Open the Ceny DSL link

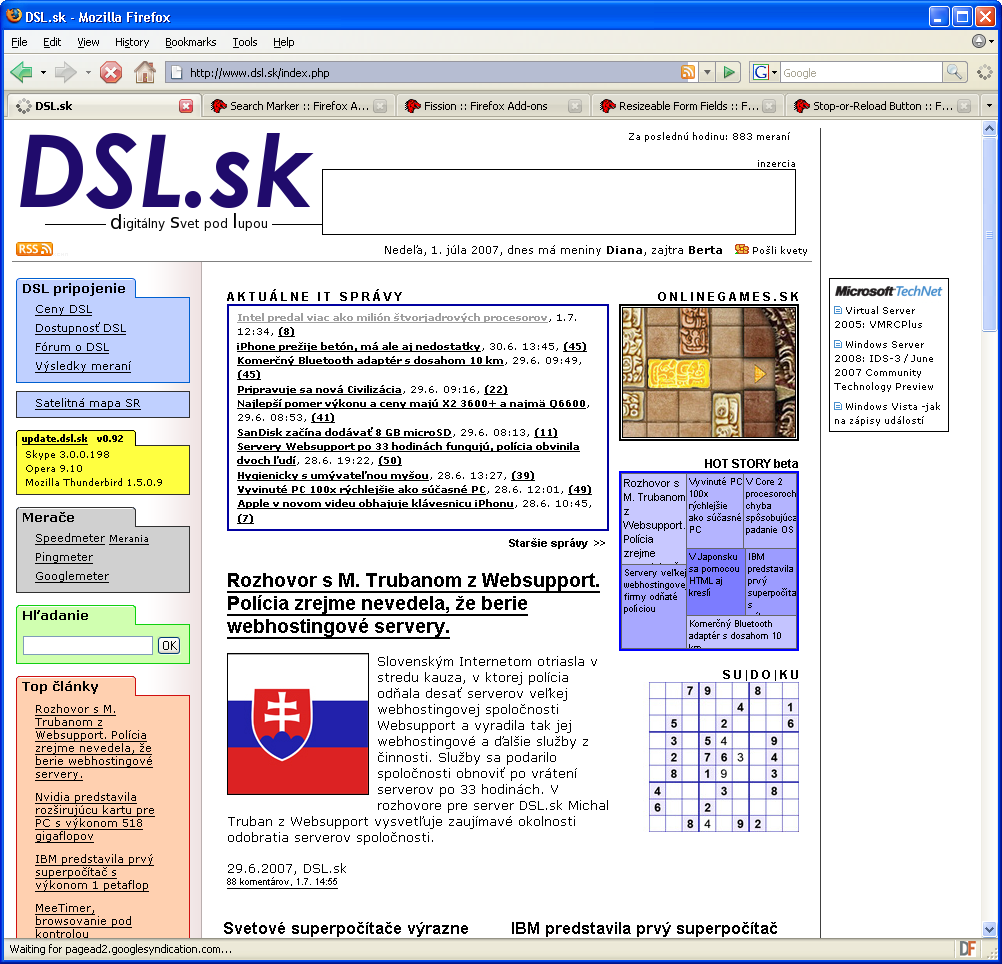[x=63, y=309]
